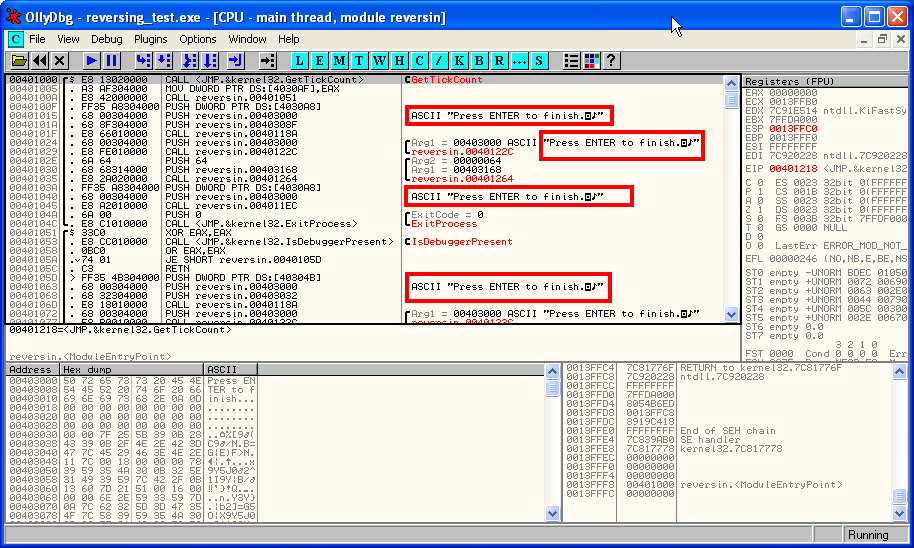Open Appearance options color grid icon
This screenshot has width=914, height=548.
592,61
